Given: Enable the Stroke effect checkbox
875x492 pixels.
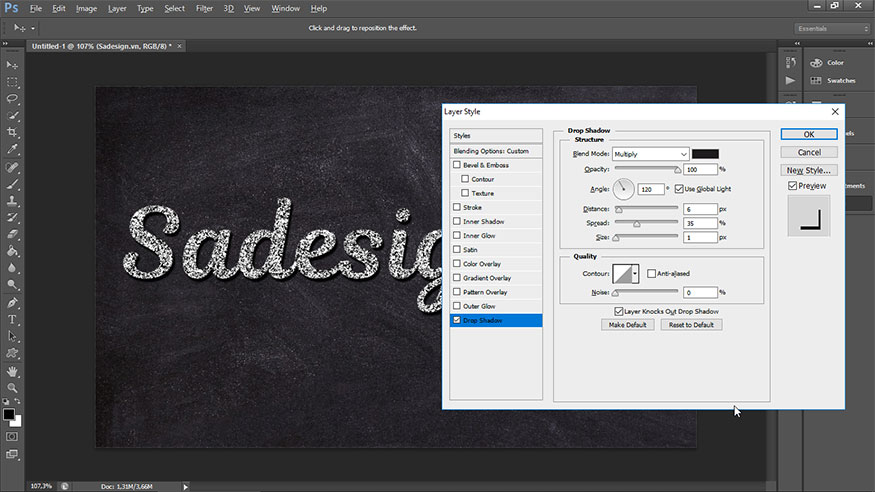Looking at the screenshot, I should click(x=457, y=207).
